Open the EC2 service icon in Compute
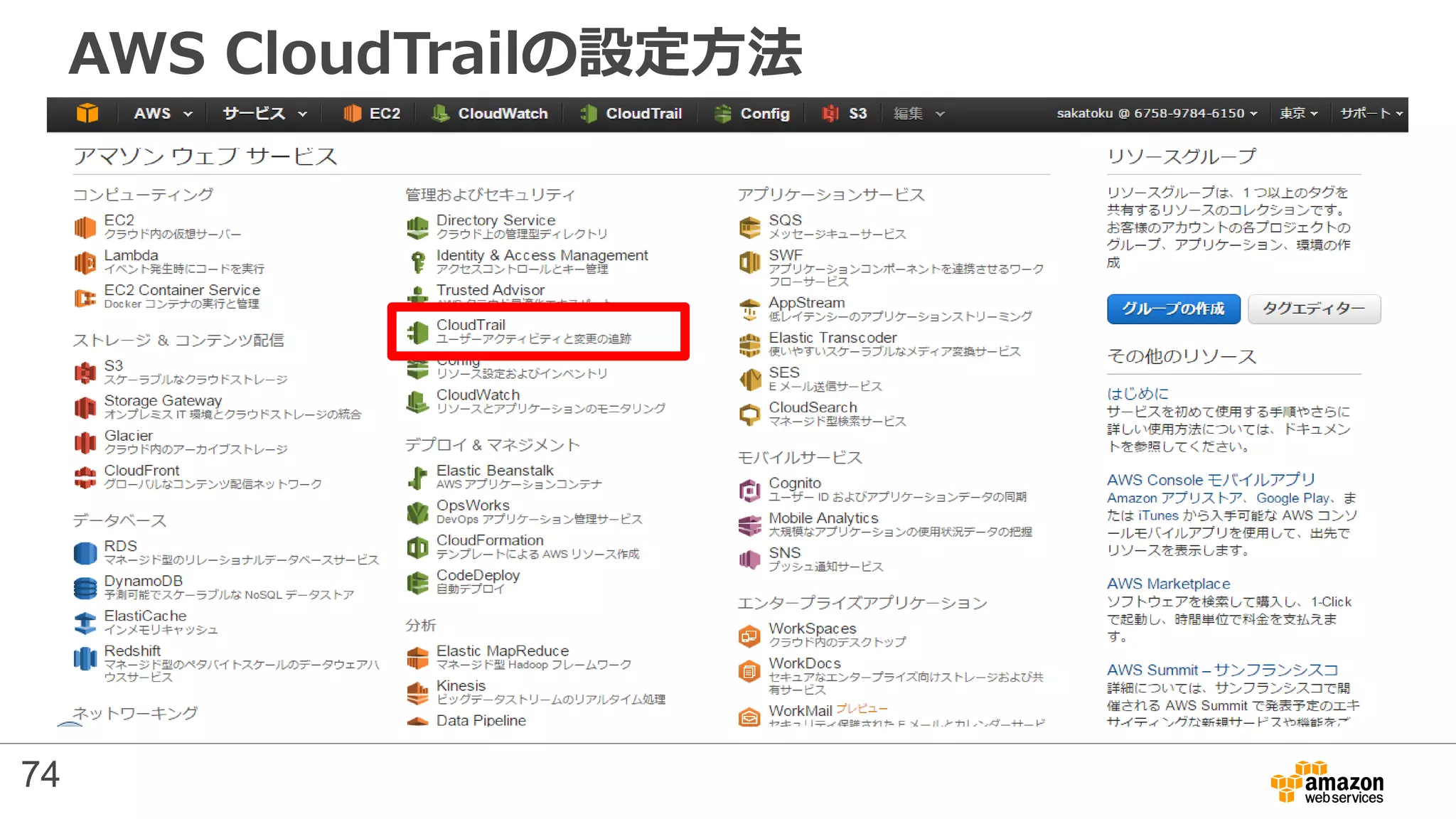 85,227
